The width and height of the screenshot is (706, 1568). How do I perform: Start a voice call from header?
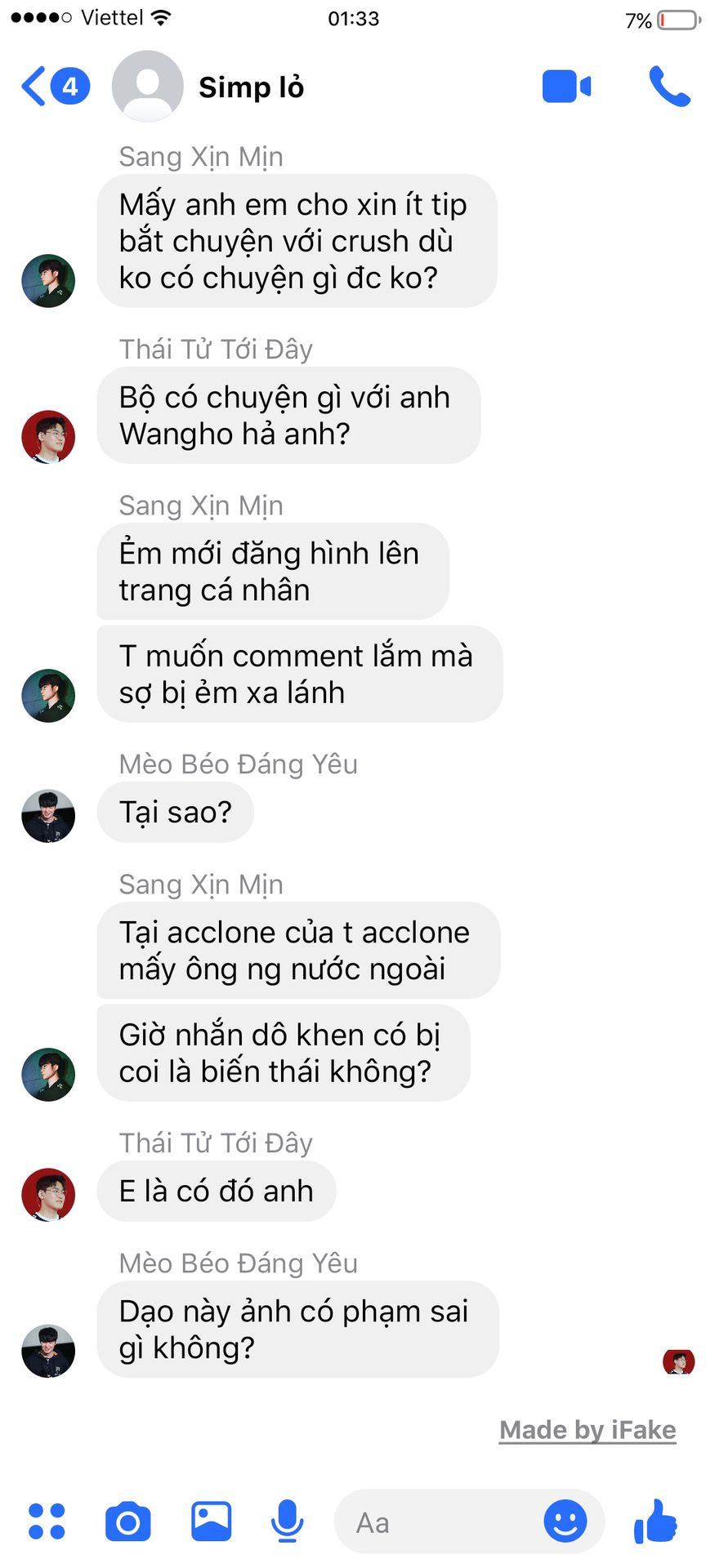(x=669, y=87)
